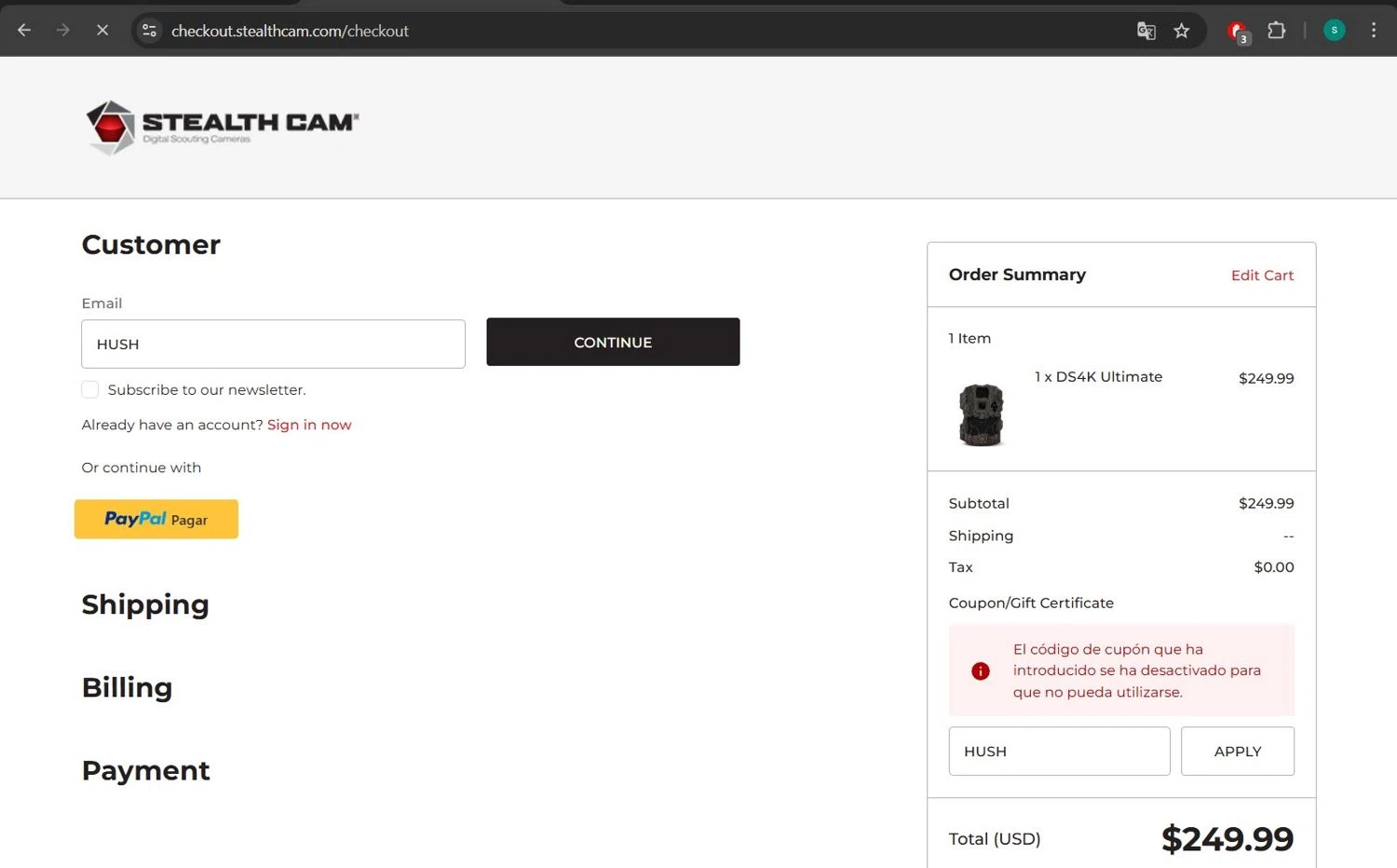The image size is (1397, 868).
Task: Click the browser forward arrow
Action: click(x=63, y=31)
